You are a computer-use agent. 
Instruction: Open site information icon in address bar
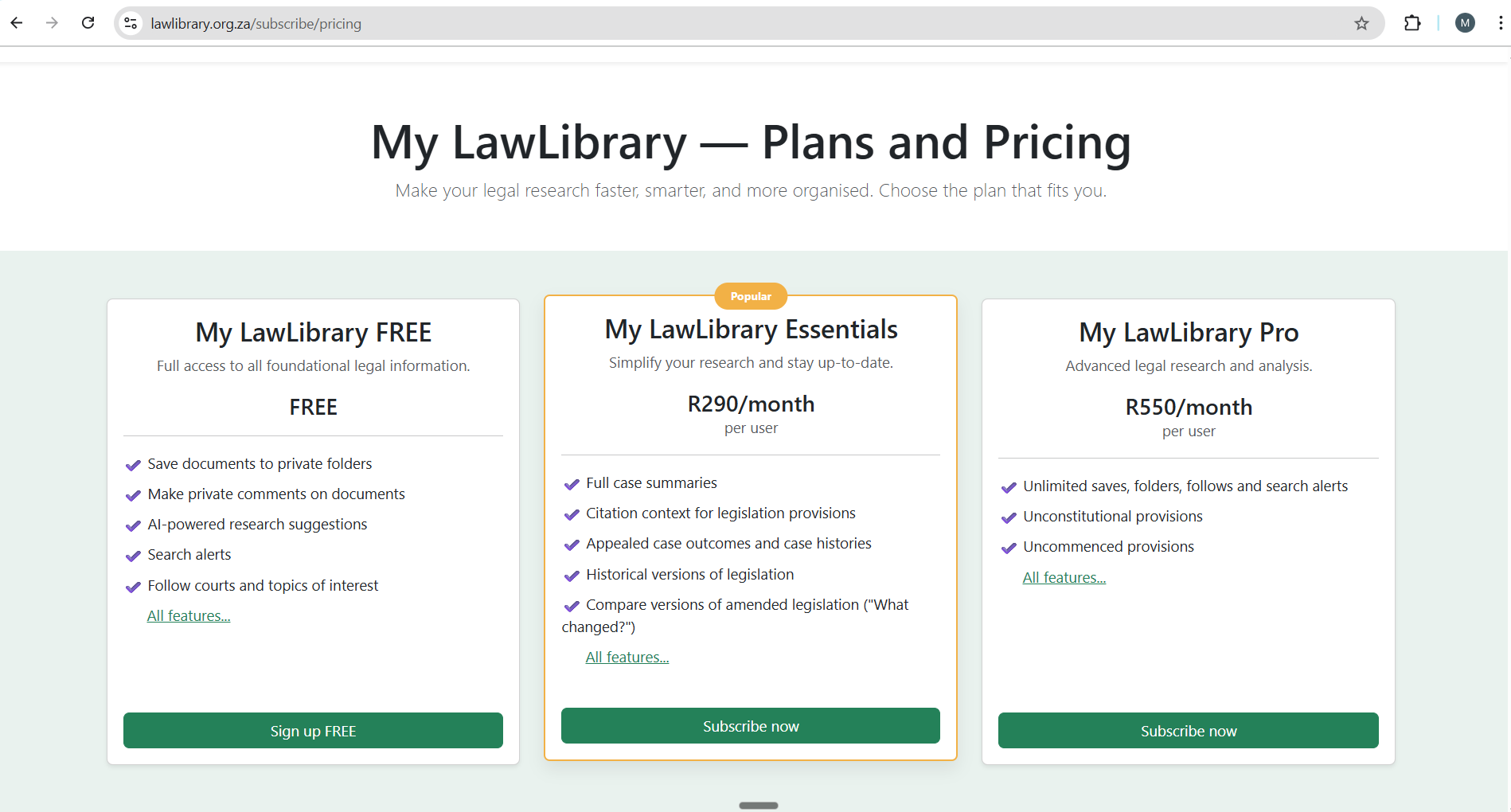click(131, 24)
